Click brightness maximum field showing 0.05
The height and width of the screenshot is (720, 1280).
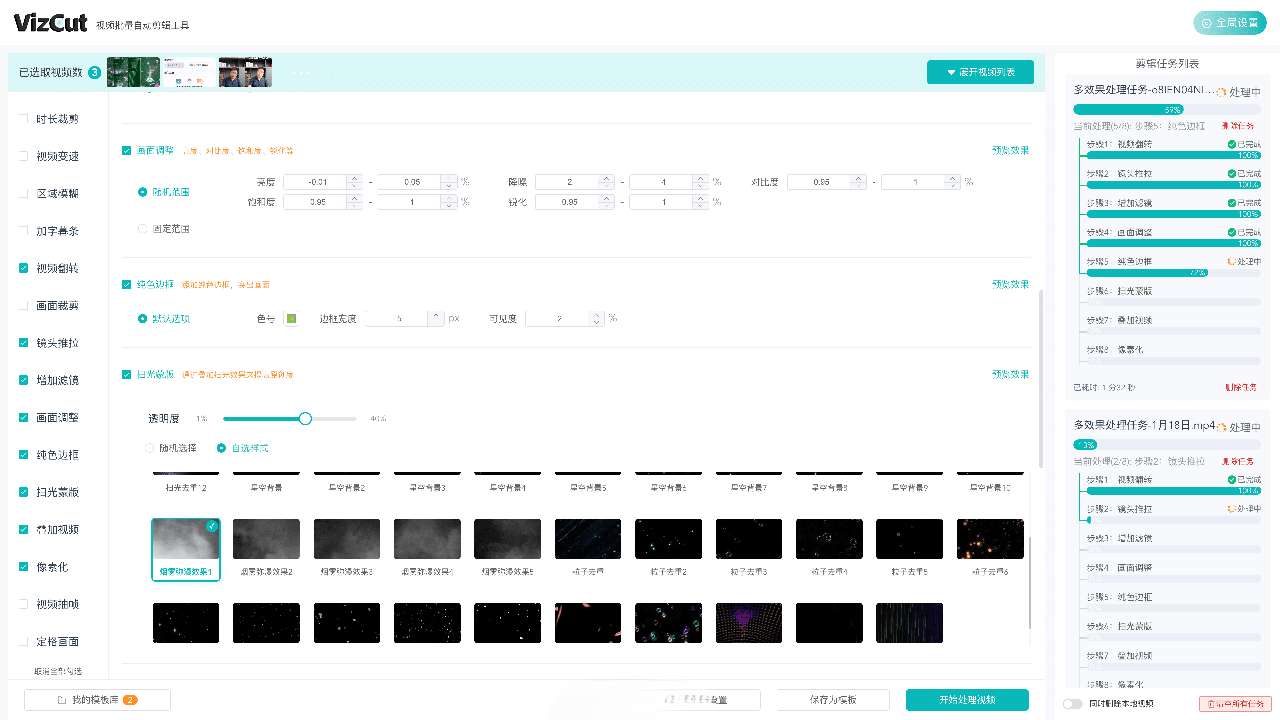point(408,182)
